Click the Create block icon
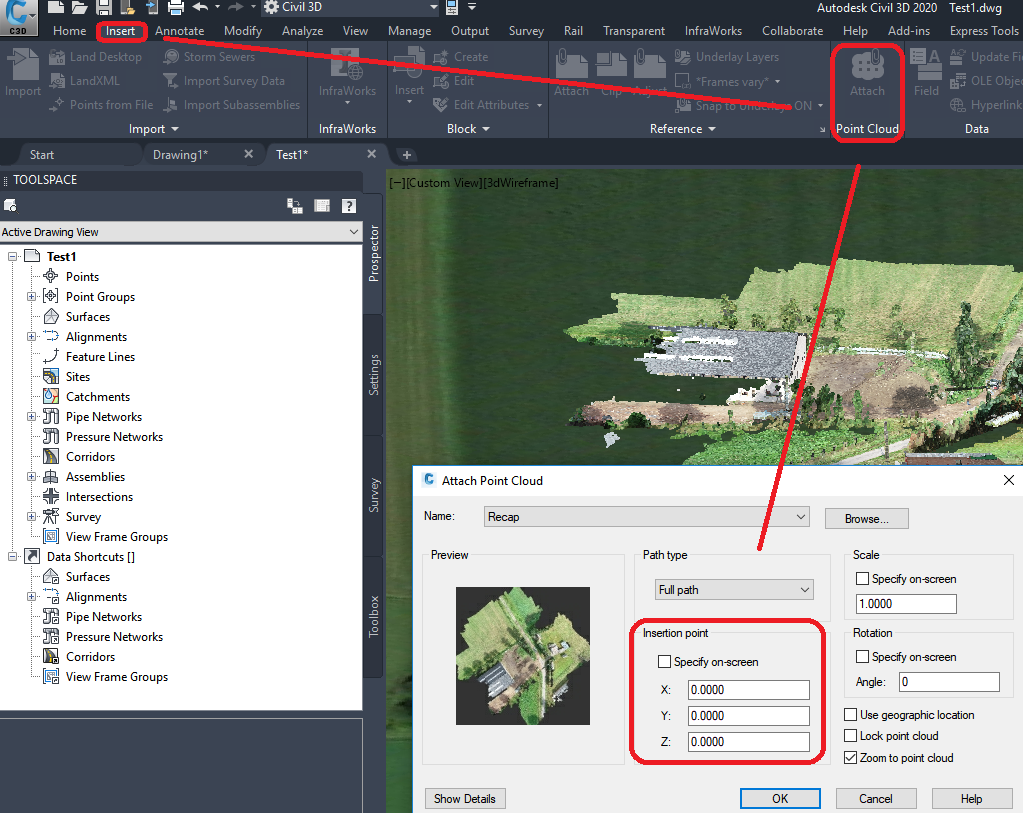The image size is (1023, 813). click(441, 57)
